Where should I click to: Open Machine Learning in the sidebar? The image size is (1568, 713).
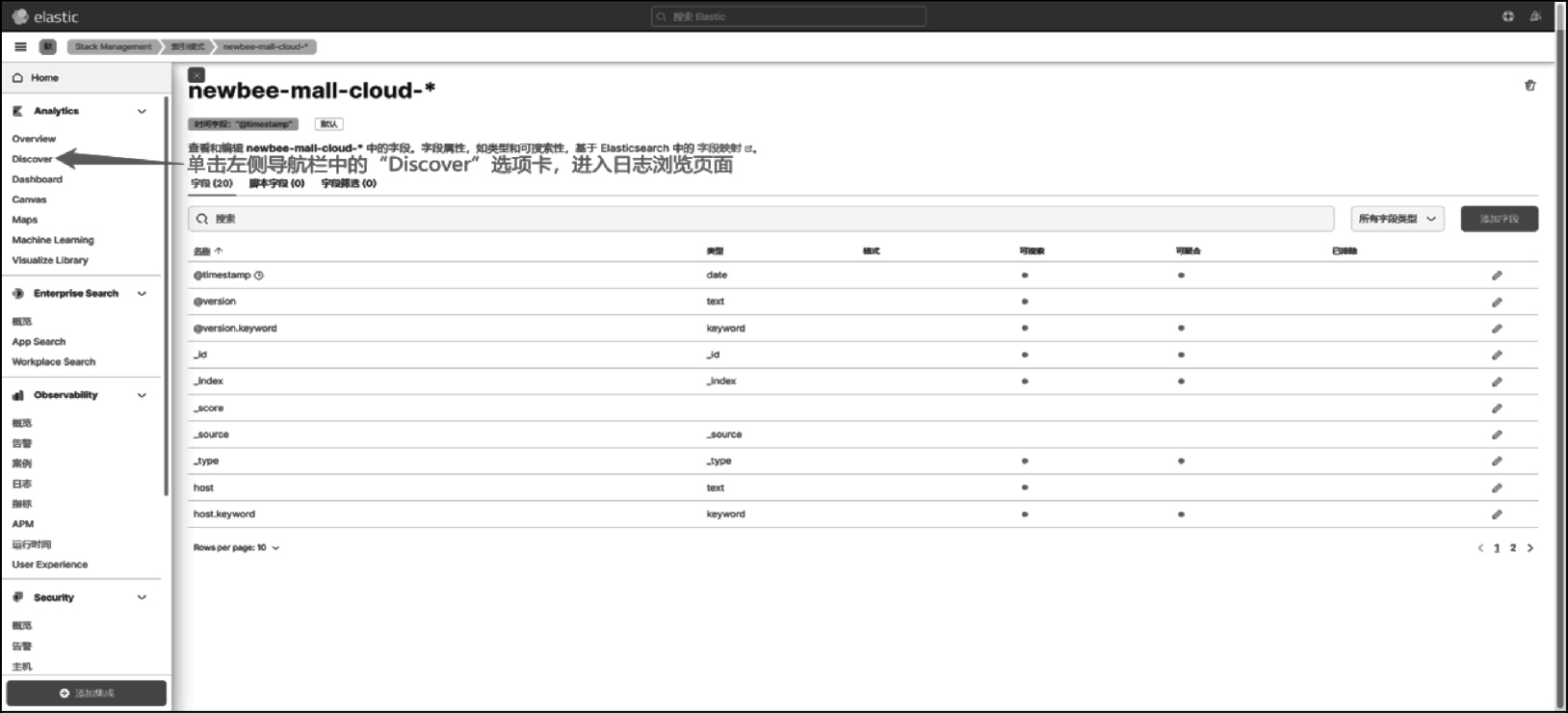coord(53,240)
